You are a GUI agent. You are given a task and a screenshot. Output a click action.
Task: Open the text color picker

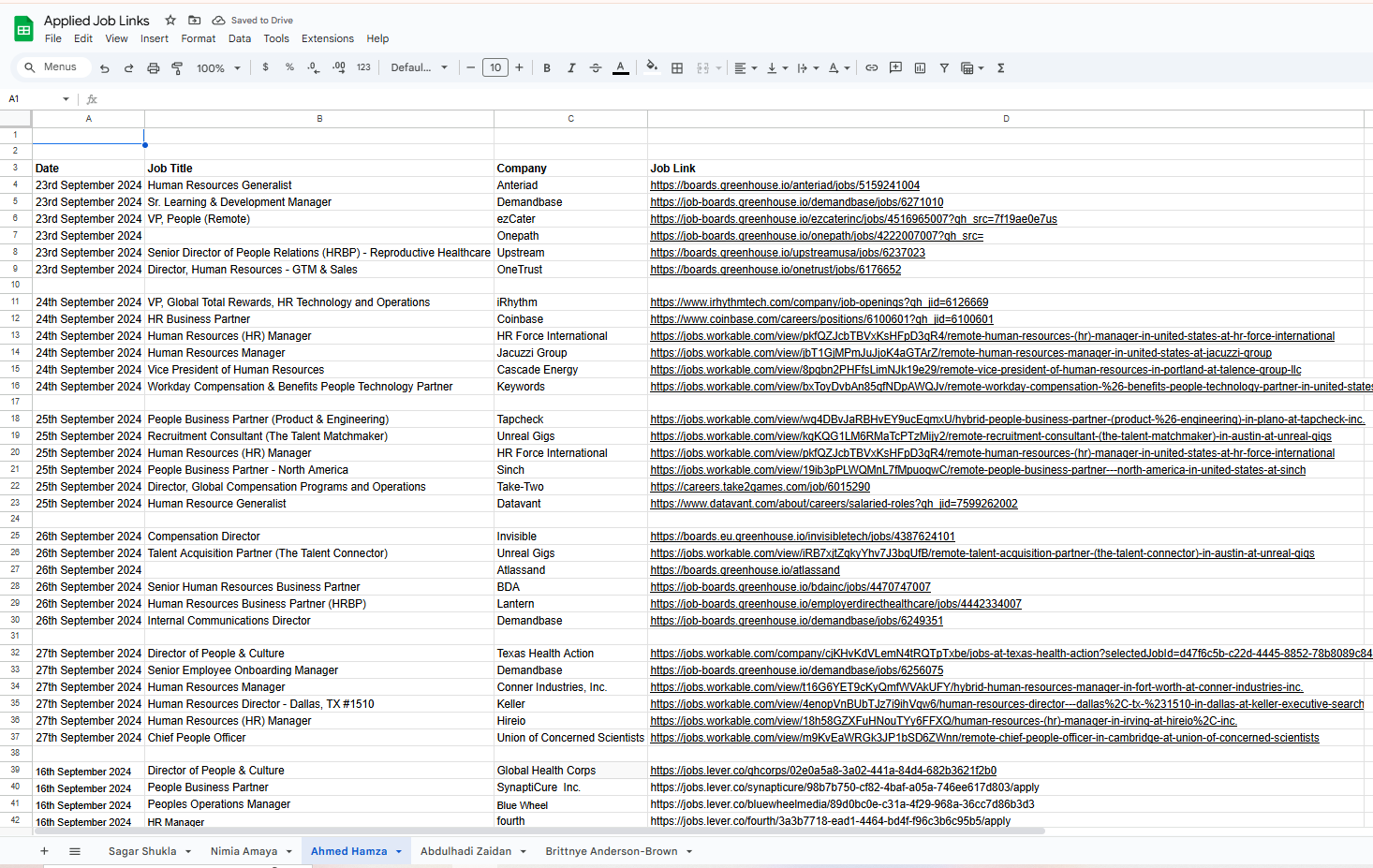[x=620, y=67]
